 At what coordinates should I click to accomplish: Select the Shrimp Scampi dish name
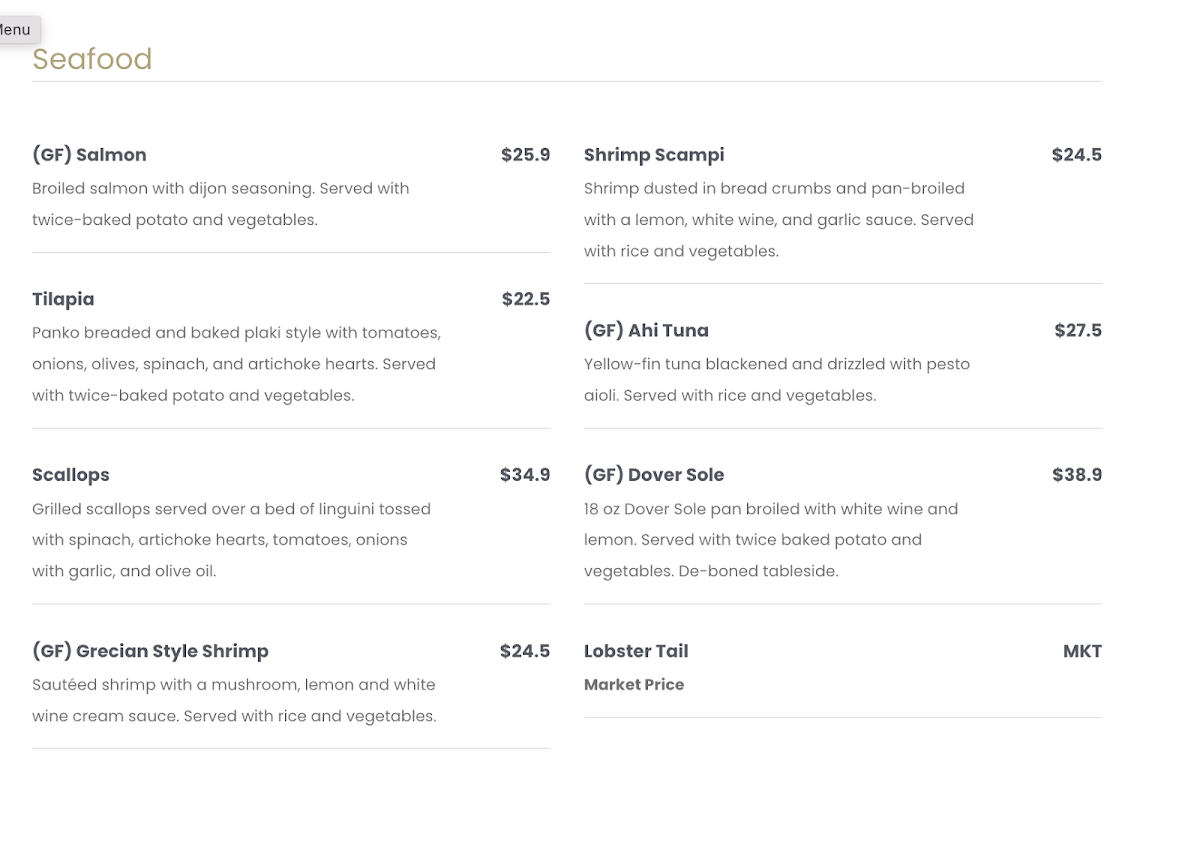click(654, 155)
